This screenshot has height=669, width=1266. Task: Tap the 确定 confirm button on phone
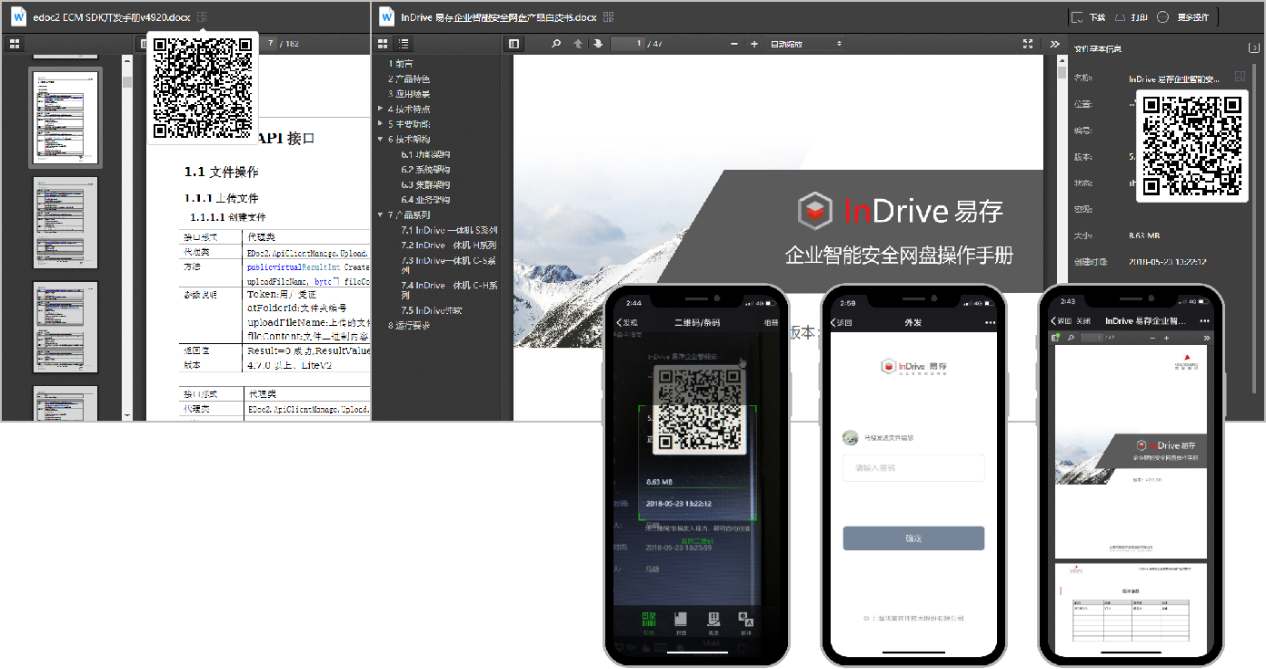click(913, 538)
